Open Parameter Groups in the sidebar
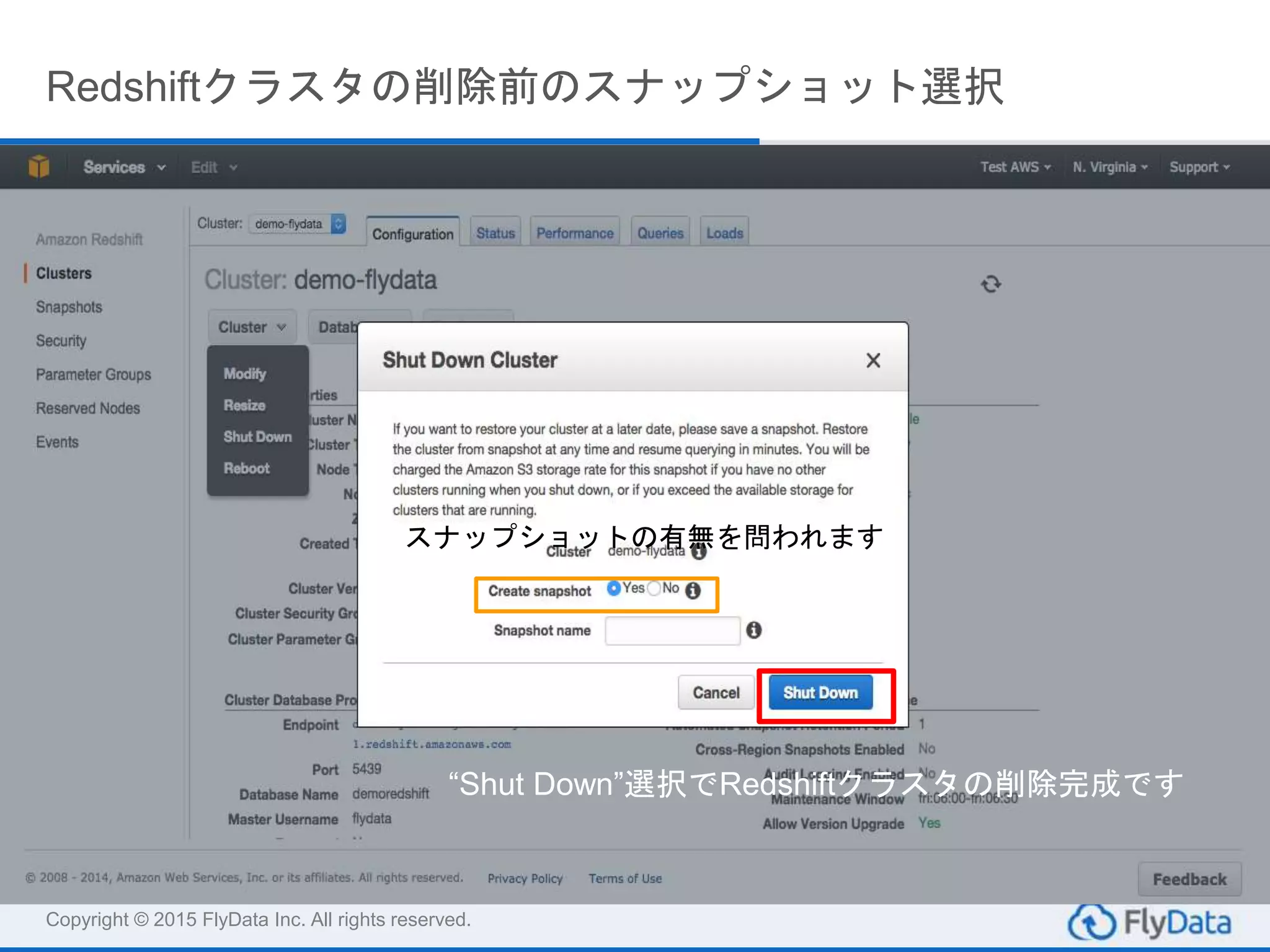This screenshot has height=952, width=1270. 93,374
